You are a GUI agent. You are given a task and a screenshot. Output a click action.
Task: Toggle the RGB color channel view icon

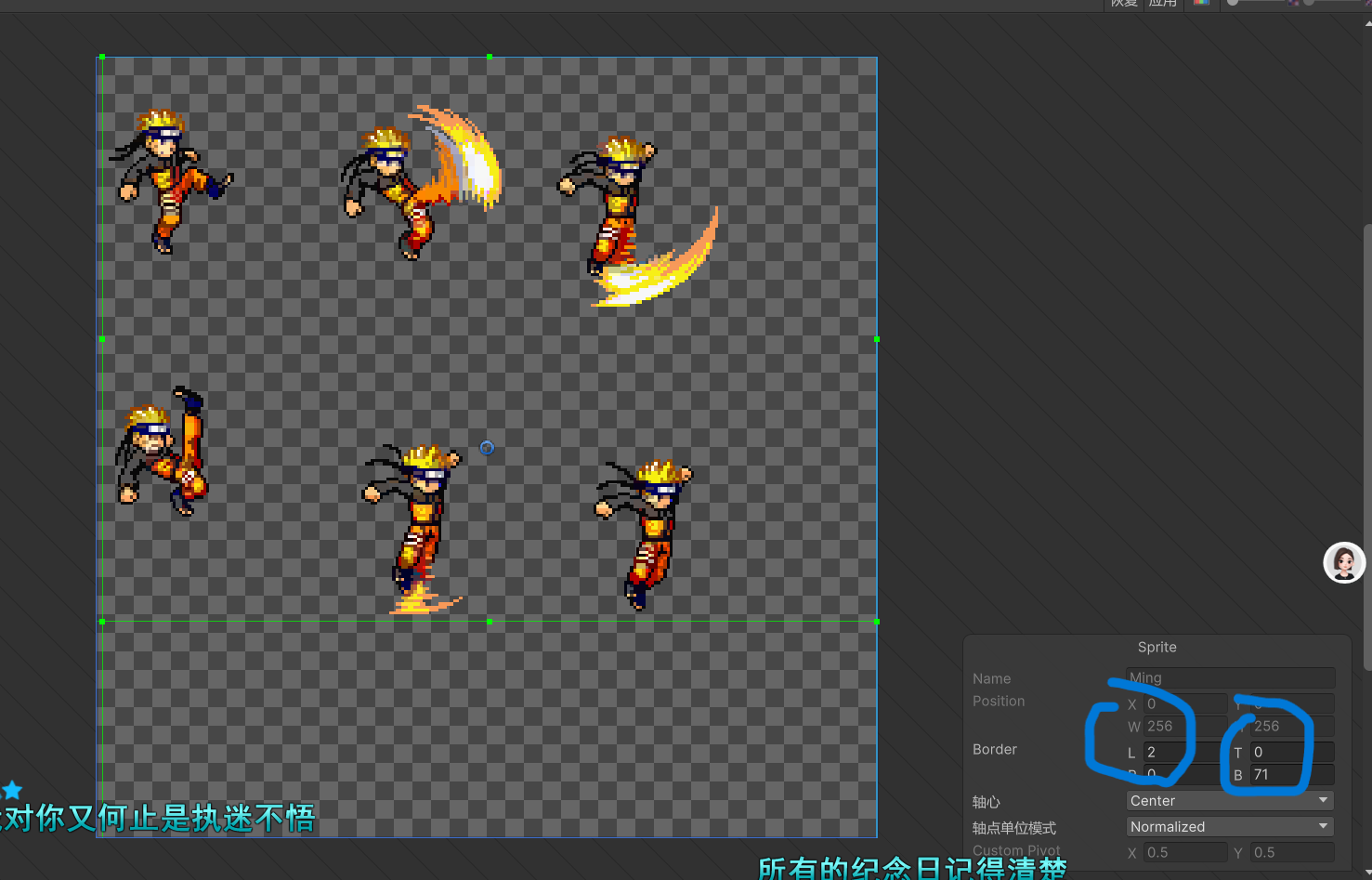click(x=1201, y=3)
